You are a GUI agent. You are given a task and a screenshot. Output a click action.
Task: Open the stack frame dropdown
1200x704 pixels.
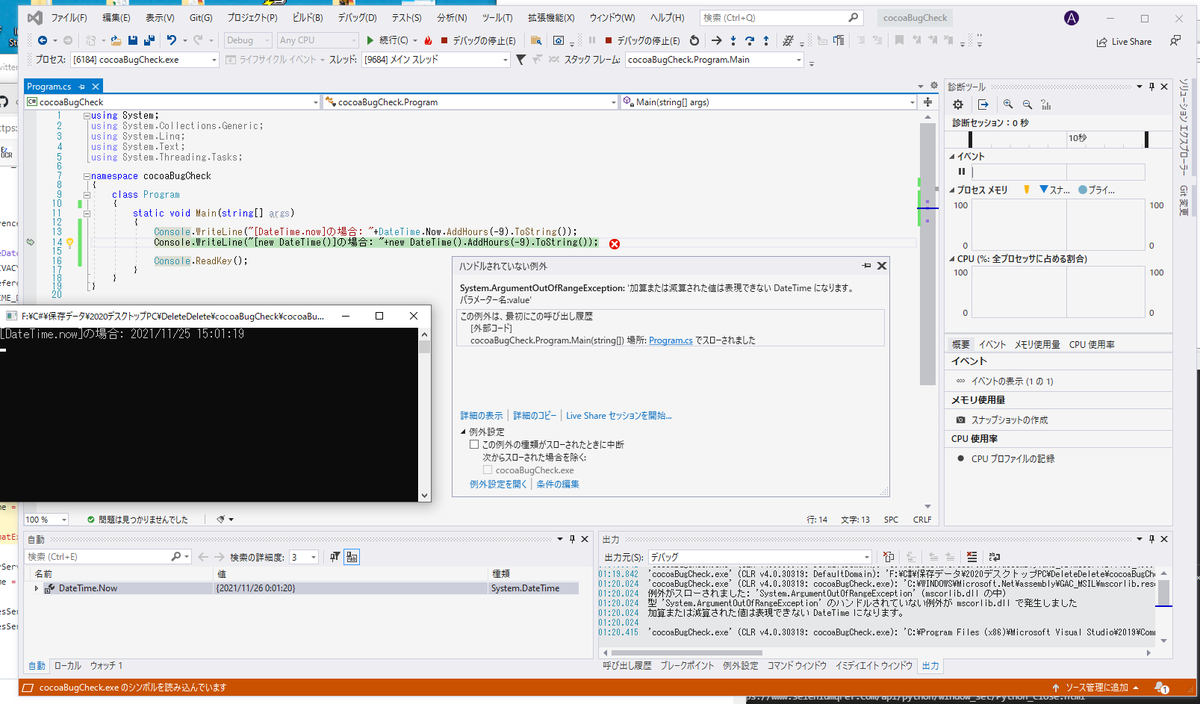[x=714, y=60]
